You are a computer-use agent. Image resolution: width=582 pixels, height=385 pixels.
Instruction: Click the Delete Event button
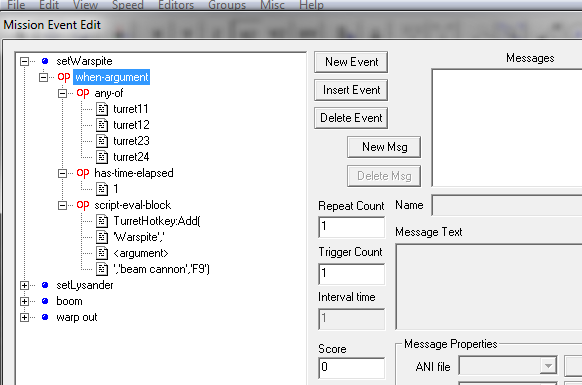pyautogui.click(x=351, y=118)
